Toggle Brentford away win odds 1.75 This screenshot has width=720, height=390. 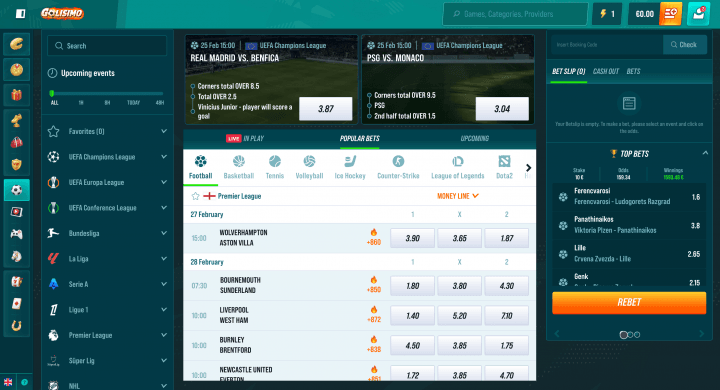(x=507, y=345)
